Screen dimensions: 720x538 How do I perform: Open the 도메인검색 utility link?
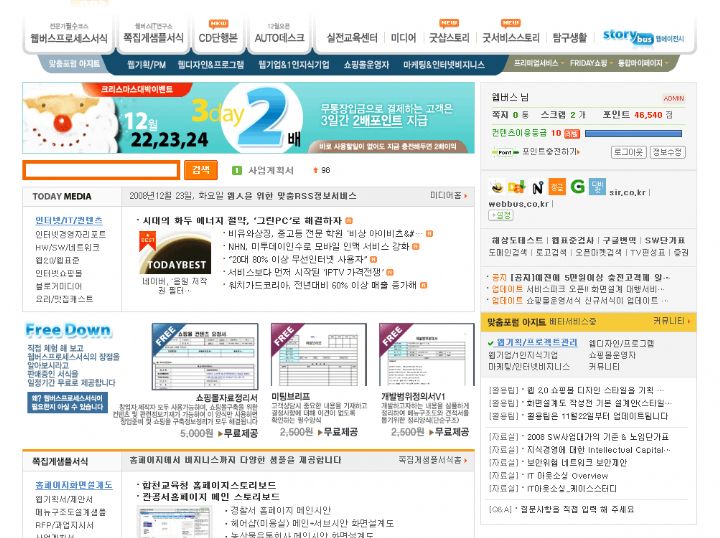[x=507, y=252]
